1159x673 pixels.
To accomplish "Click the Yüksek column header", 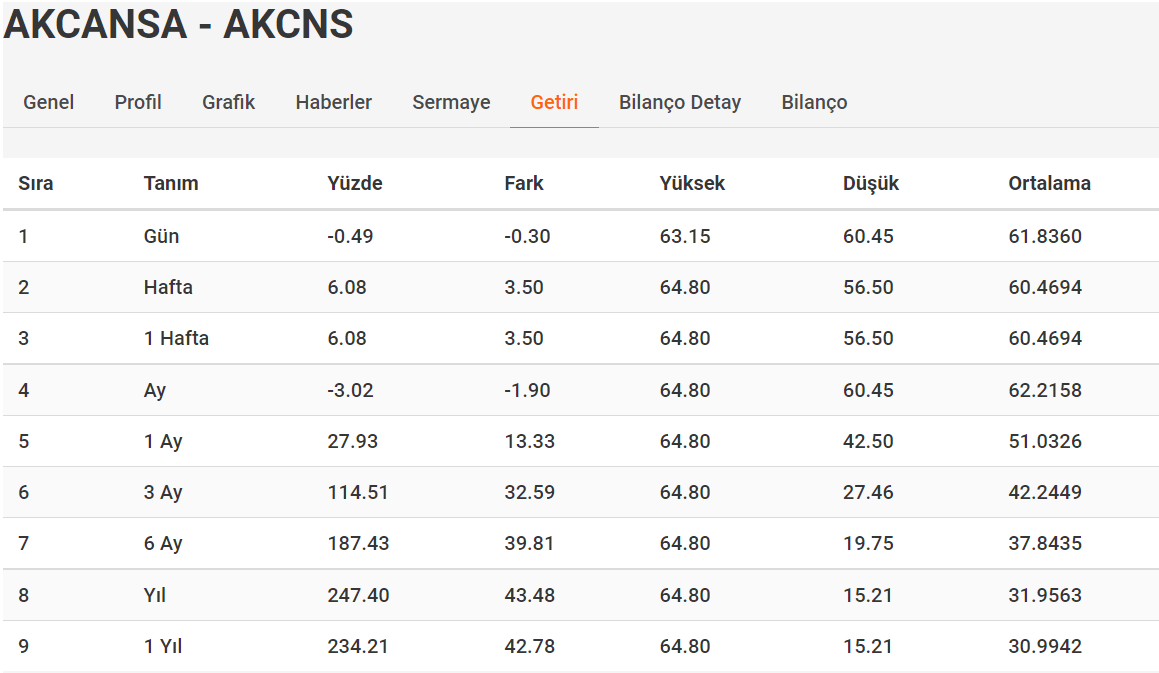I will click(692, 183).
